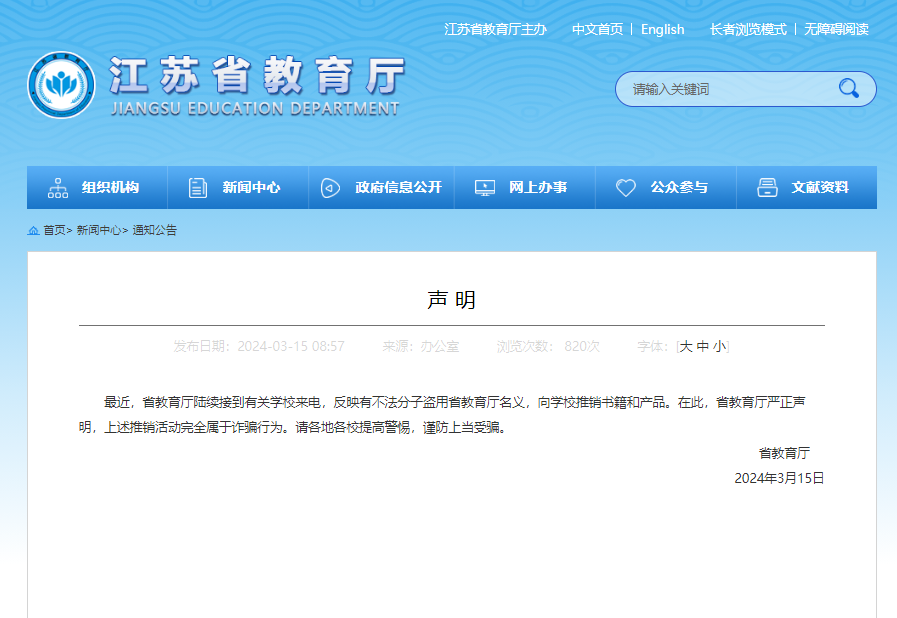Enable 无障碍阅读 accessibility reading mode
The image size is (897, 618).
[x=836, y=30]
